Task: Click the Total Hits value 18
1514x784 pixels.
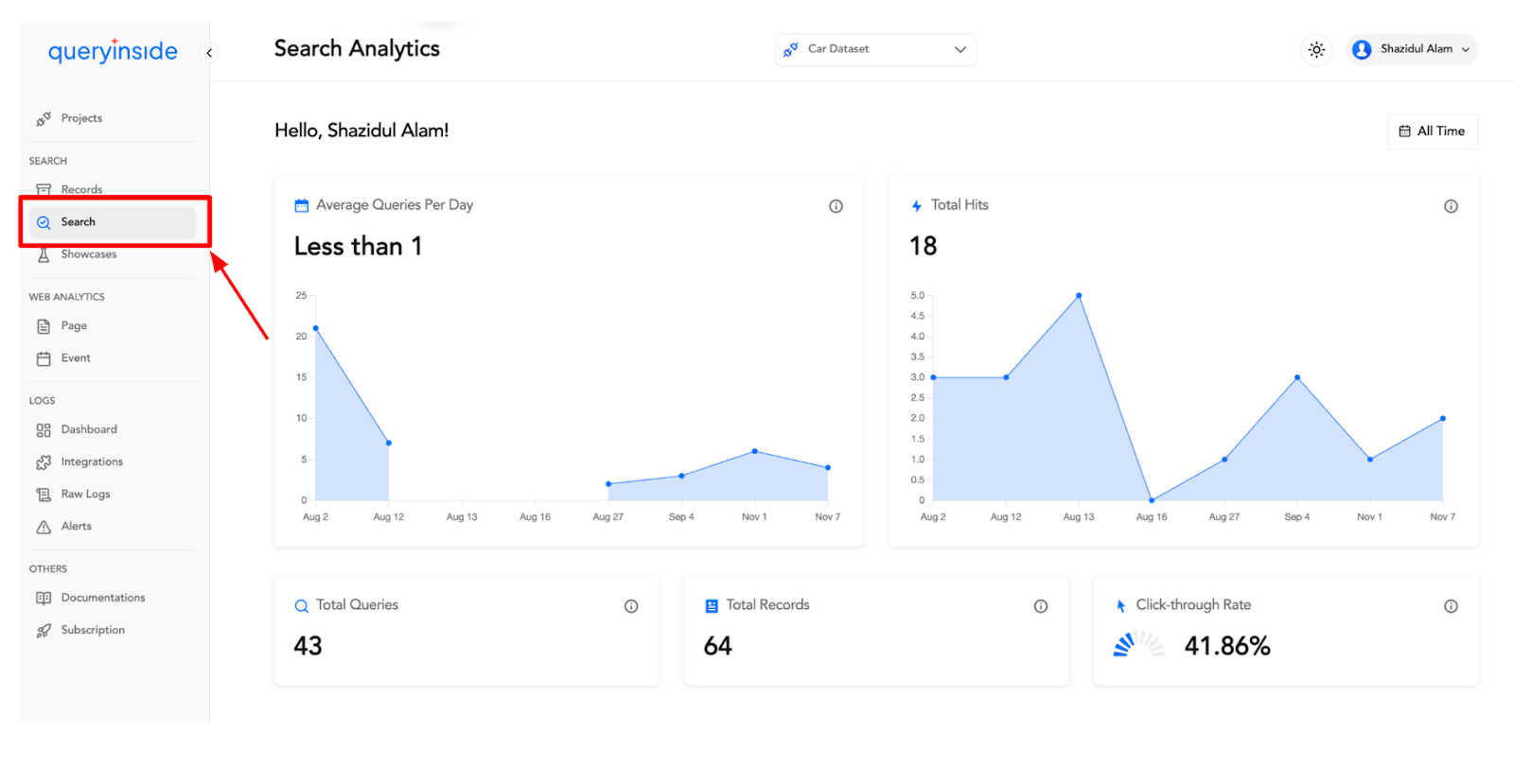Action: point(924,247)
